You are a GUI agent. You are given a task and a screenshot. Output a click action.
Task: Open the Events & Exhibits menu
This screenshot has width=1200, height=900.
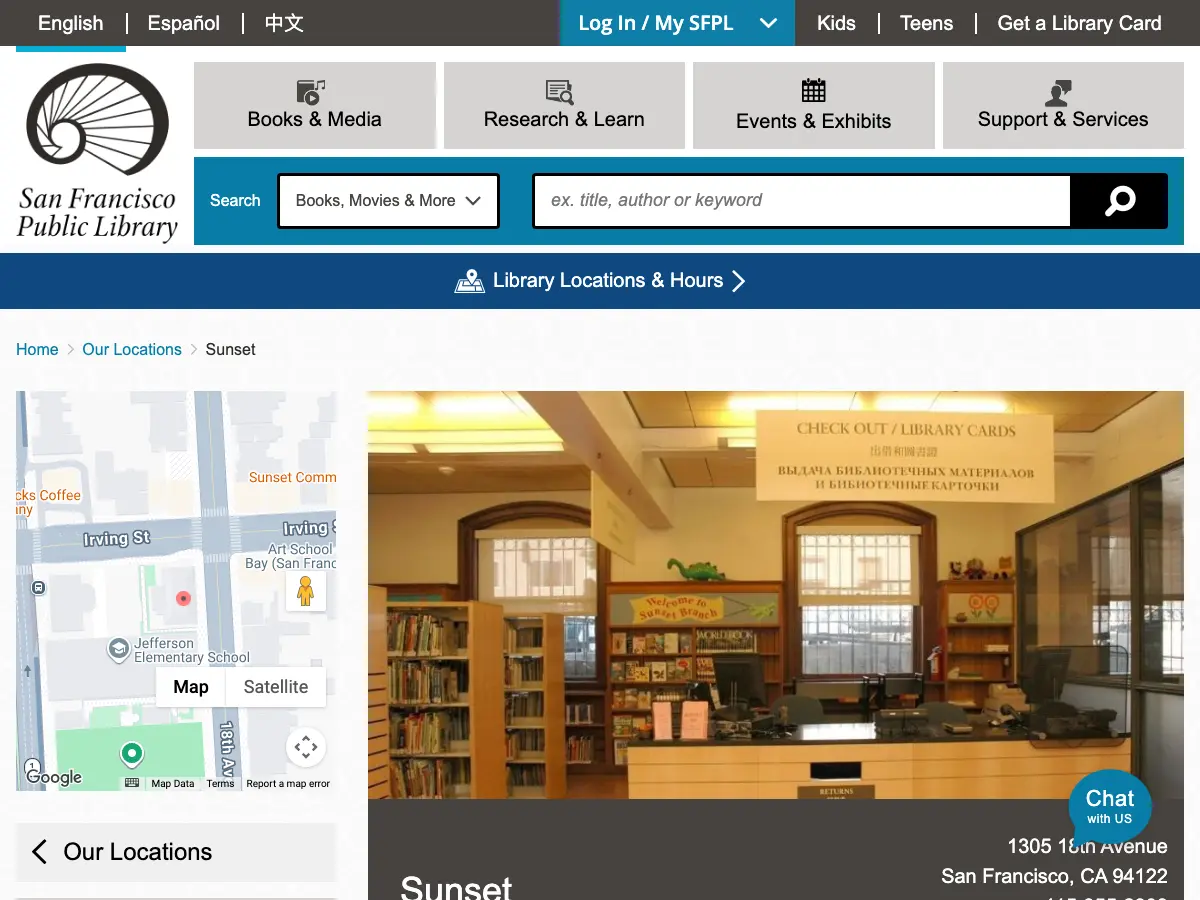pyautogui.click(x=814, y=105)
